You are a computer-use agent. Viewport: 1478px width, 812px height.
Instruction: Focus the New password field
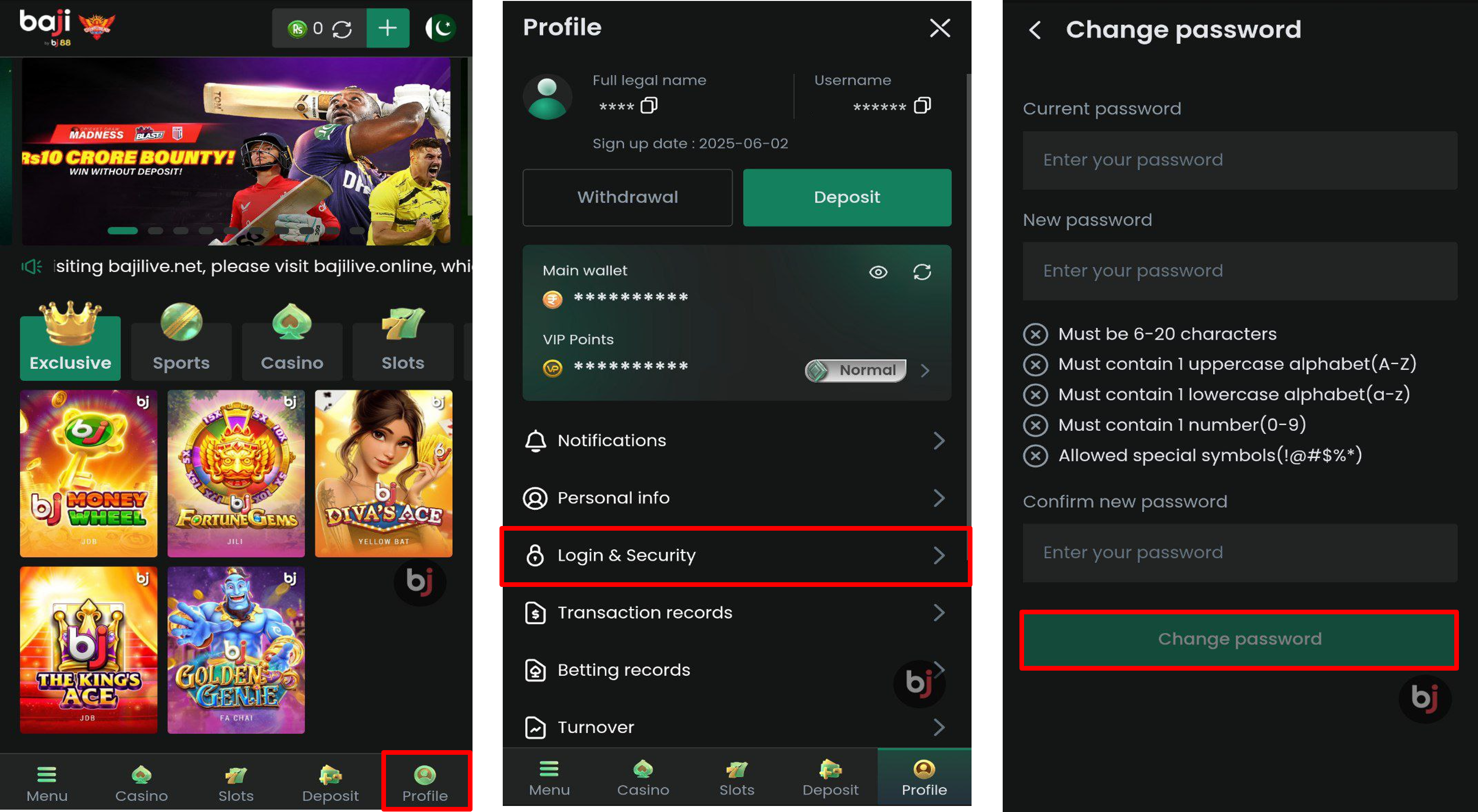1239,271
